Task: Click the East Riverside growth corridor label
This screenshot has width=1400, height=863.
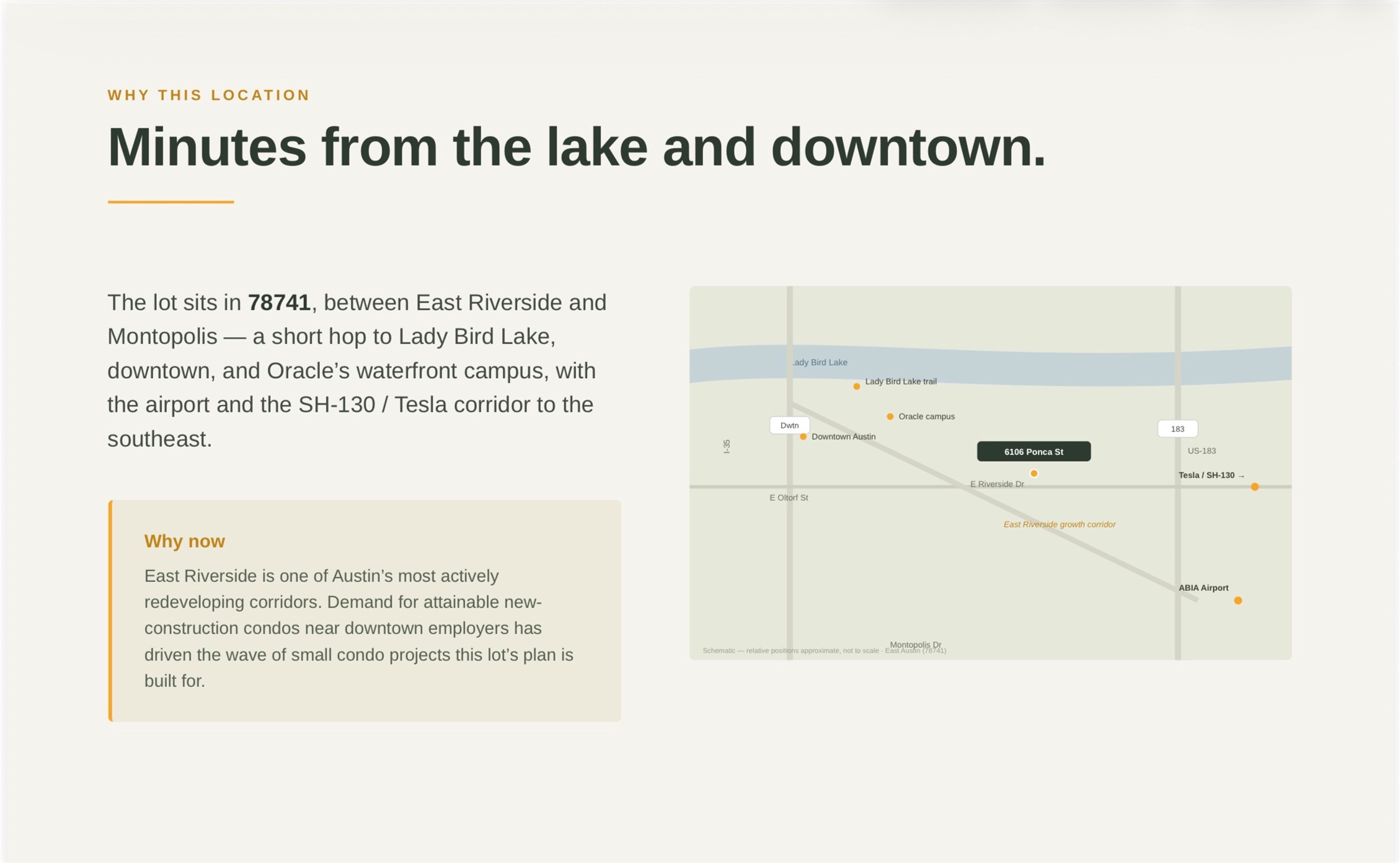Action: pos(1059,524)
